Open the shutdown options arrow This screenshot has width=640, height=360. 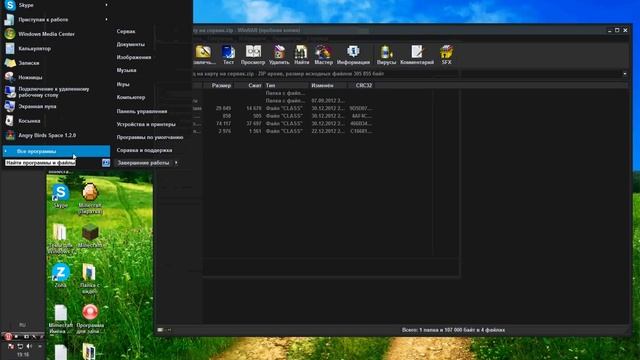(x=176, y=162)
